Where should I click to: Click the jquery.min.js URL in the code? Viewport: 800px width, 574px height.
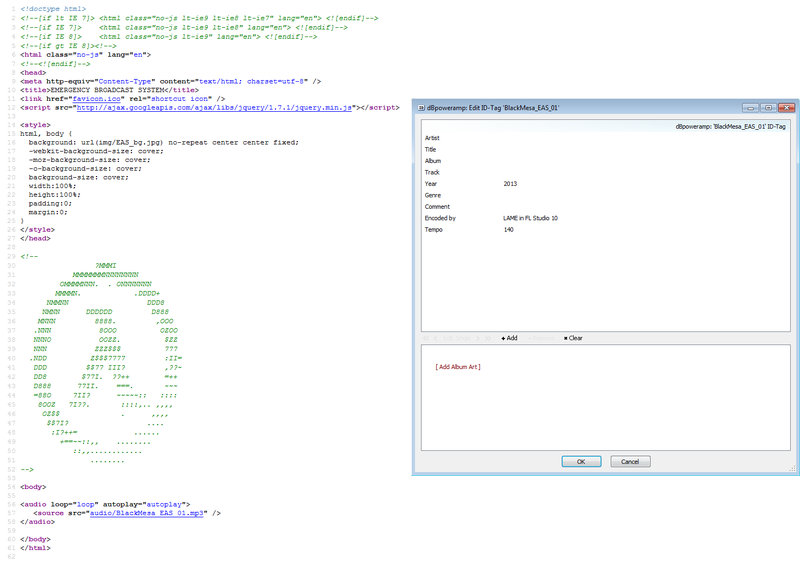[x=214, y=108]
